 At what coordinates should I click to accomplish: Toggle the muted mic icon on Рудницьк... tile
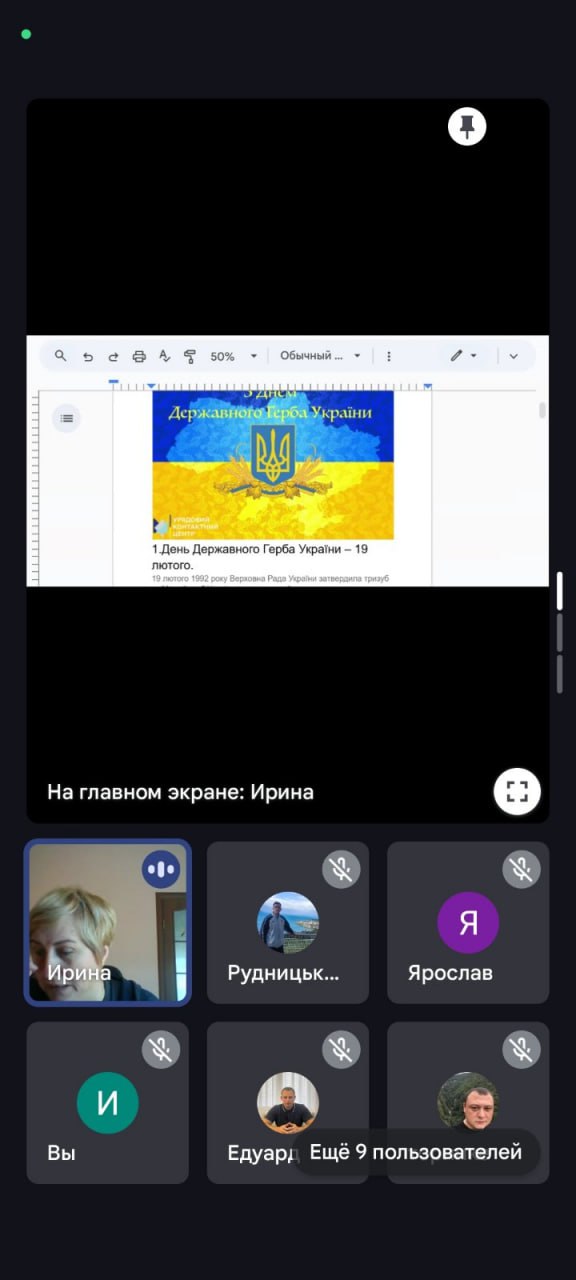tap(341, 870)
